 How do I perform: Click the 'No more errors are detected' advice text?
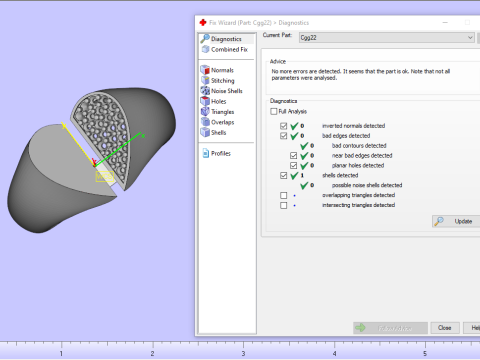(x=361, y=74)
